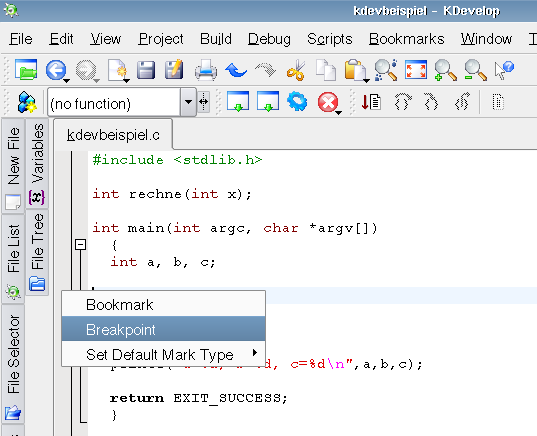Click the Step over braces icon

[x=403, y=101]
